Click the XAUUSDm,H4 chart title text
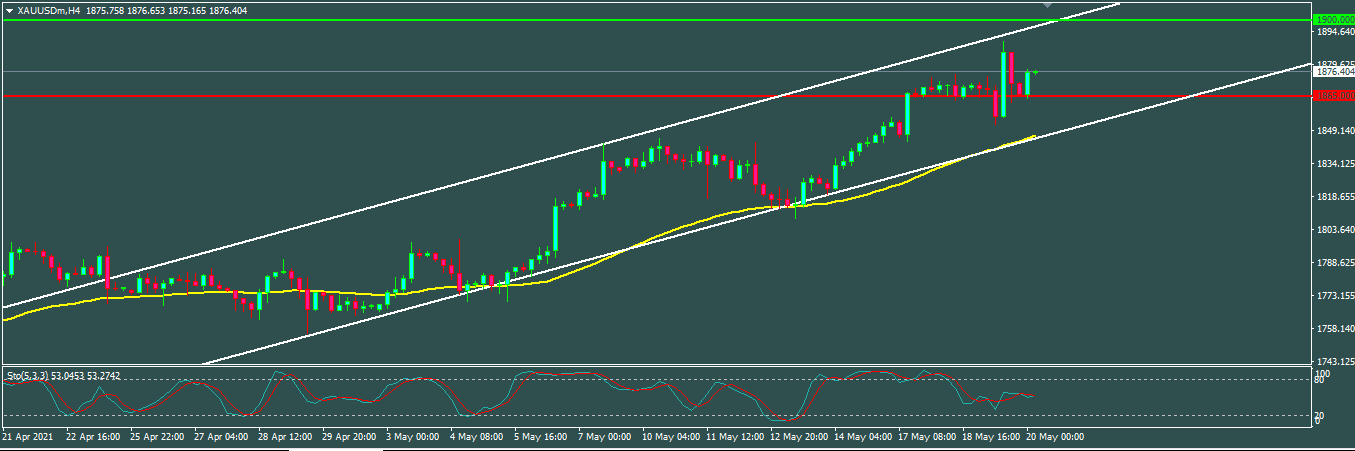The height and width of the screenshot is (451, 1355). coord(48,10)
